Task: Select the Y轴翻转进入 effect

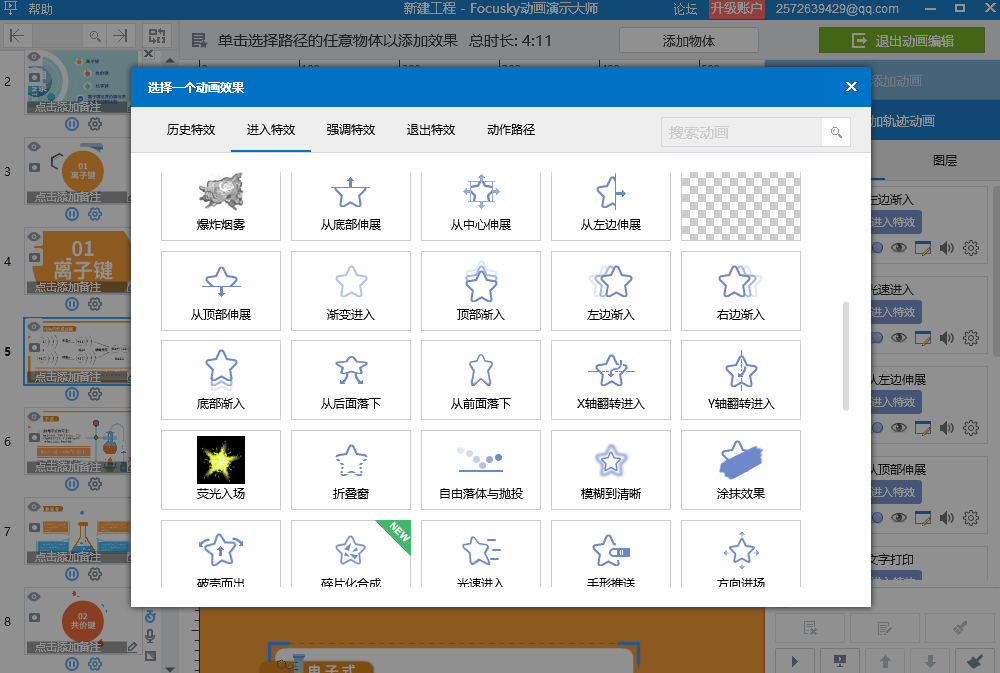Action: [741, 380]
